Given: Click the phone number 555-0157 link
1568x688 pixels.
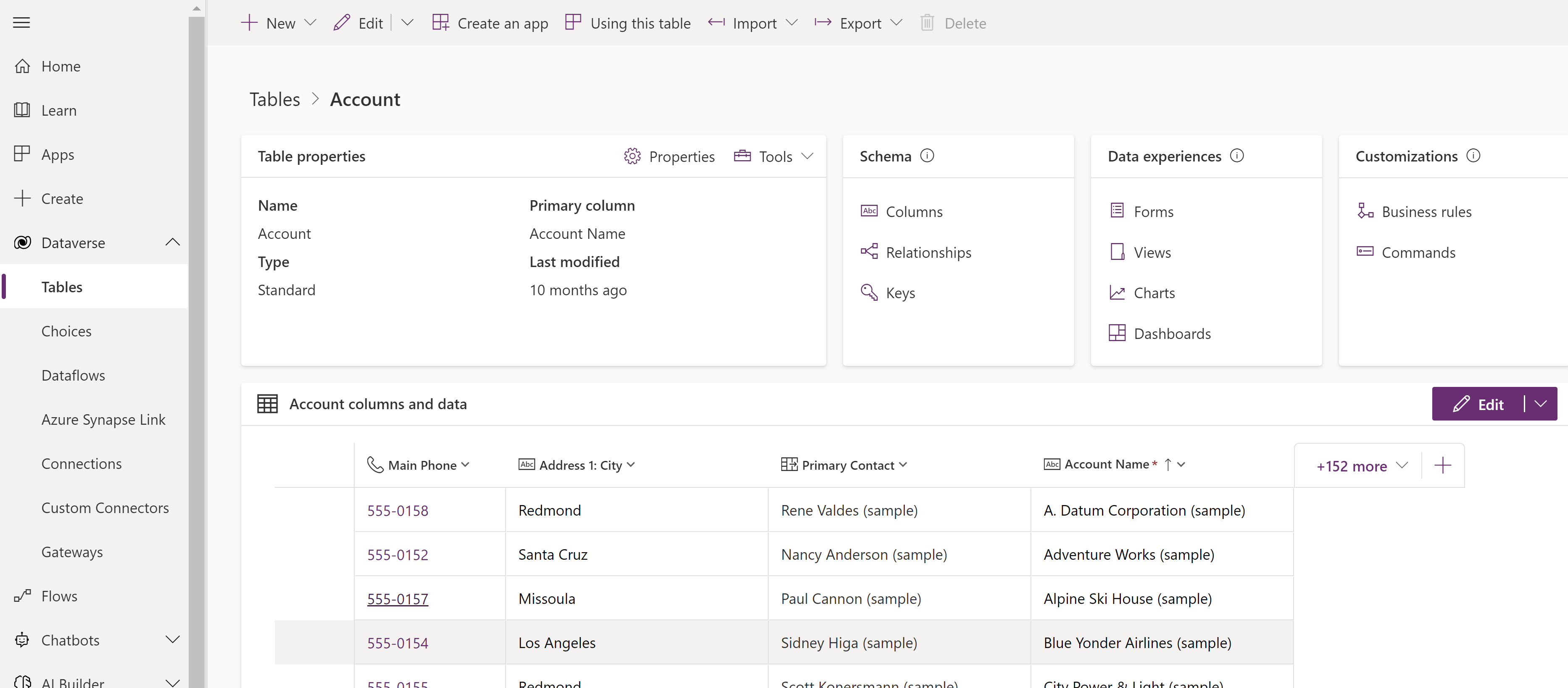Looking at the screenshot, I should [x=398, y=598].
